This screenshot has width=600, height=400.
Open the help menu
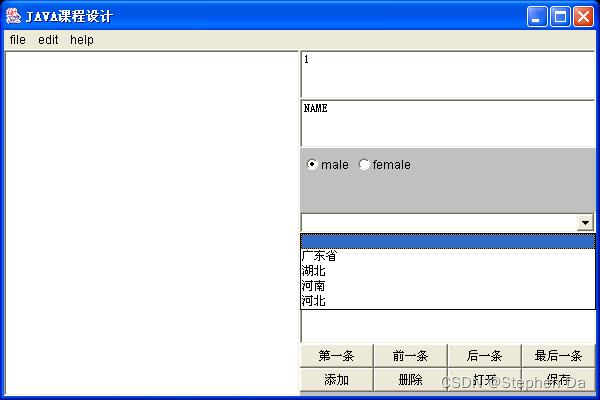pyautogui.click(x=82, y=39)
